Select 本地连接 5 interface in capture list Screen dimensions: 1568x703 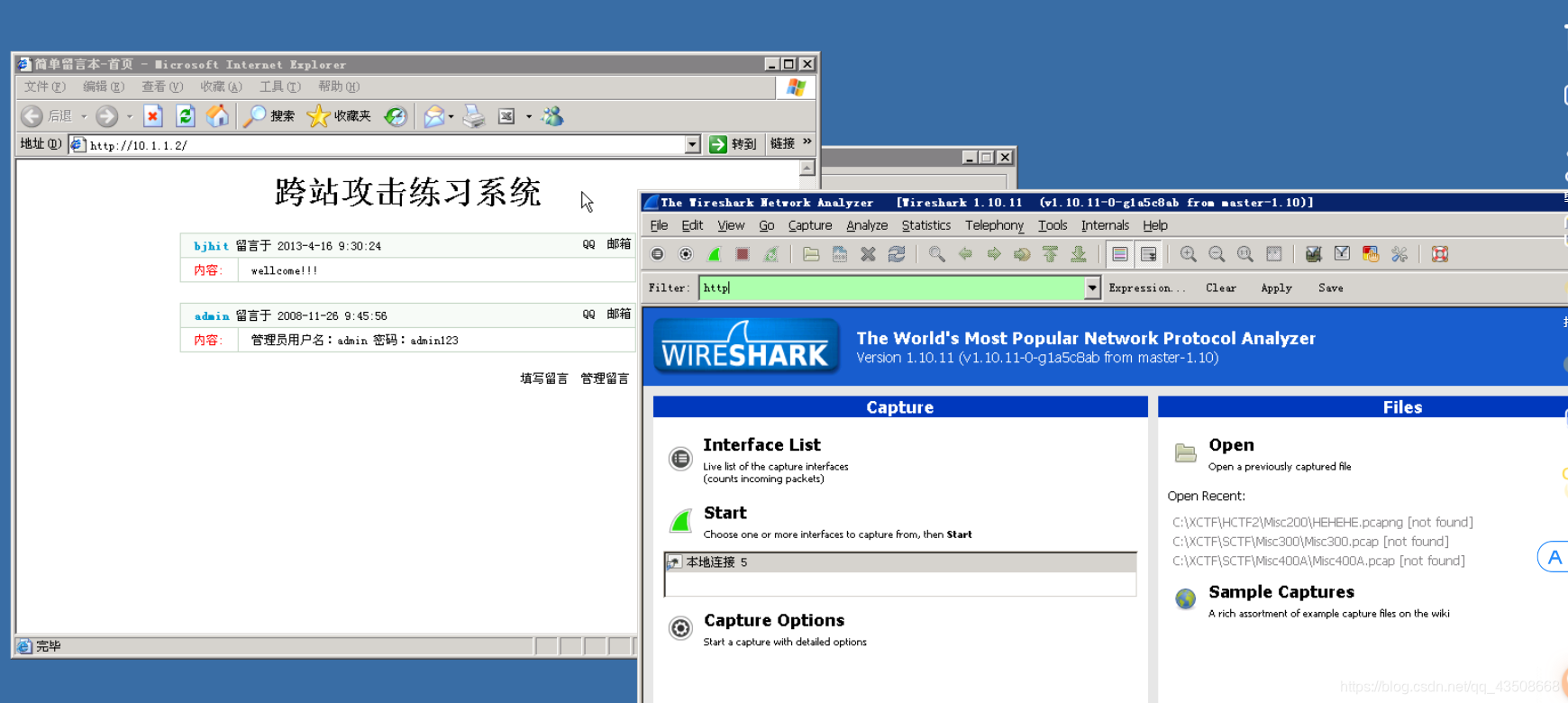point(900,562)
